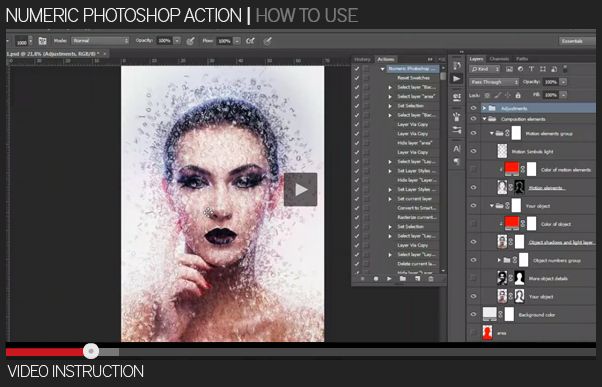The width and height of the screenshot is (602, 387).
Task: Click the play icon in collapsed panel dock
Action: tap(456, 79)
